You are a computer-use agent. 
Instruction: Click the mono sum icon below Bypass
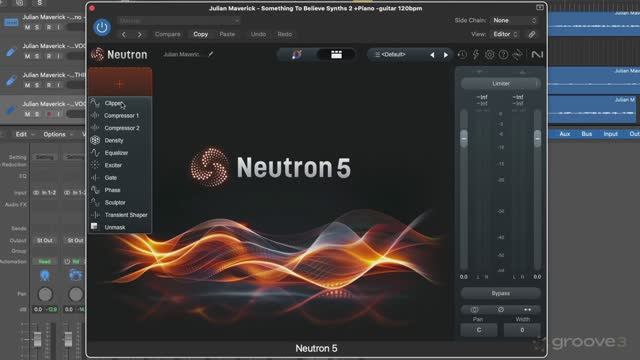click(x=474, y=309)
